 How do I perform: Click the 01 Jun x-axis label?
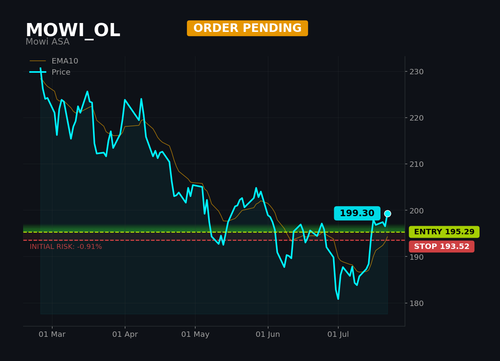(x=268, y=334)
